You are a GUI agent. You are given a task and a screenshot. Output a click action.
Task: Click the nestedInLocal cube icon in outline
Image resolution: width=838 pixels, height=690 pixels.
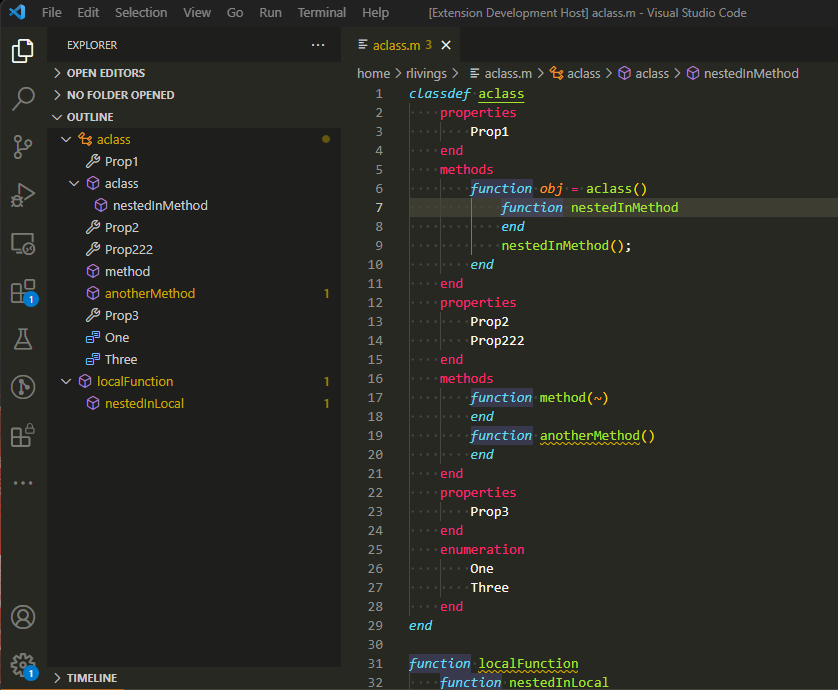93,403
